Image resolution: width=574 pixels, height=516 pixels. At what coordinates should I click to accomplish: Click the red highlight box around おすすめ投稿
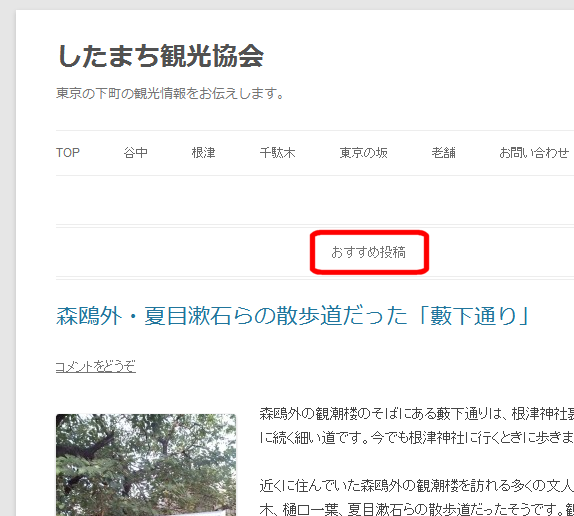tap(369, 252)
